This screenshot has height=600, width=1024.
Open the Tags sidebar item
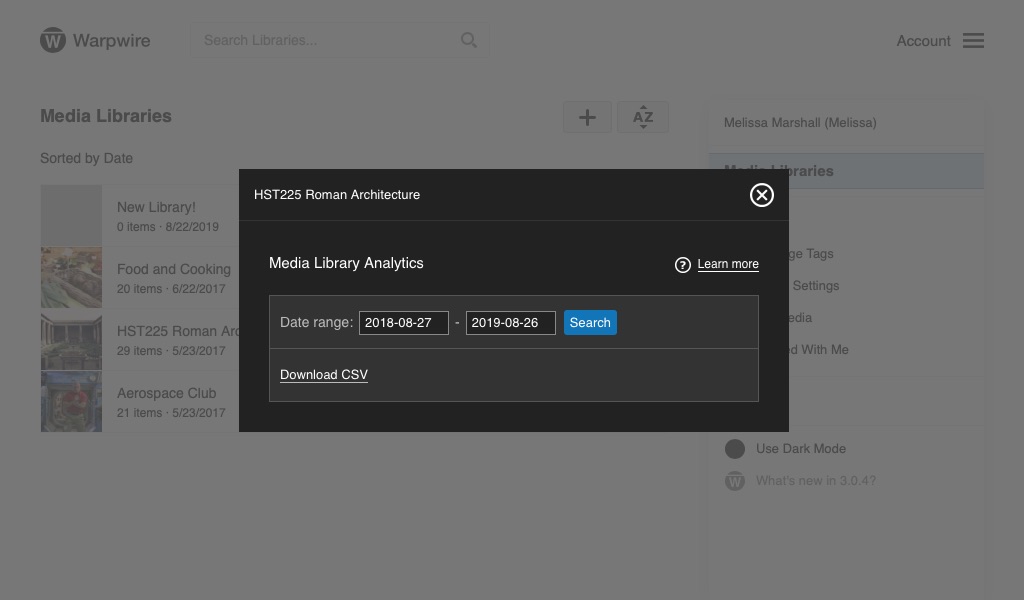tap(811, 253)
